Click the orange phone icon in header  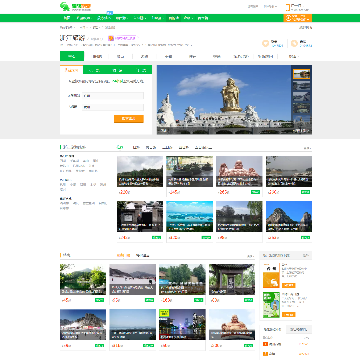click(x=287, y=7)
